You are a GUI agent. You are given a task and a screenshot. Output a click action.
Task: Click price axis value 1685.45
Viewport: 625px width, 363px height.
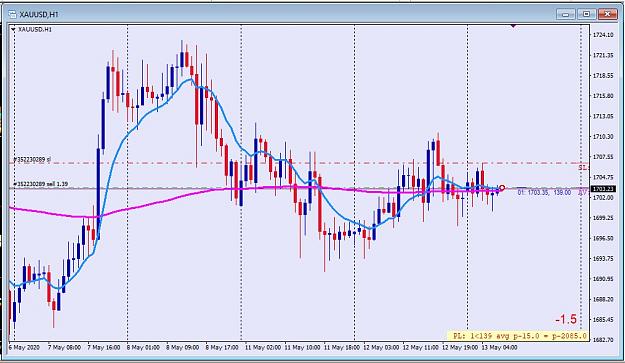pyautogui.click(x=603, y=320)
